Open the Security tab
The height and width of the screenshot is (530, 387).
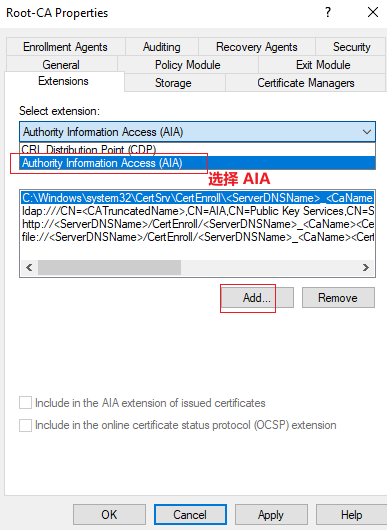pyautogui.click(x=351, y=47)
